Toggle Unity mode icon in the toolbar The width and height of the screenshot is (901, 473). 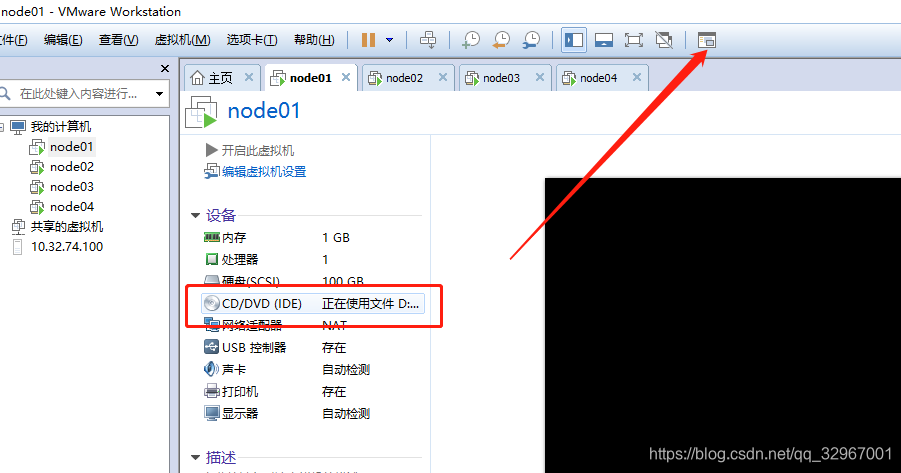[664, 40]
